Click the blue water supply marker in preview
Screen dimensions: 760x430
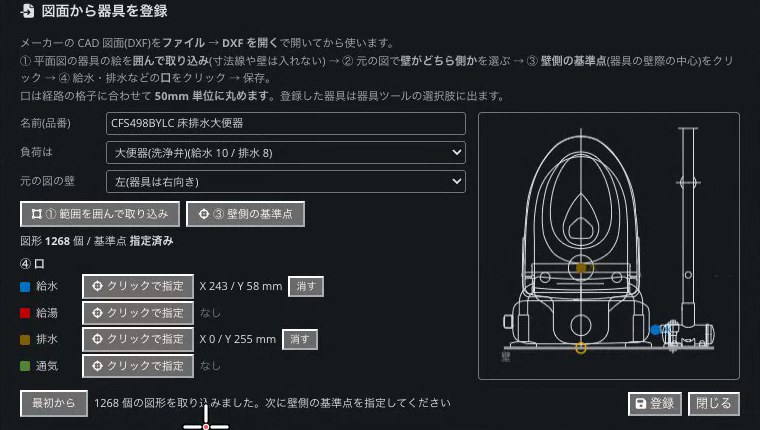click(655, 330)
